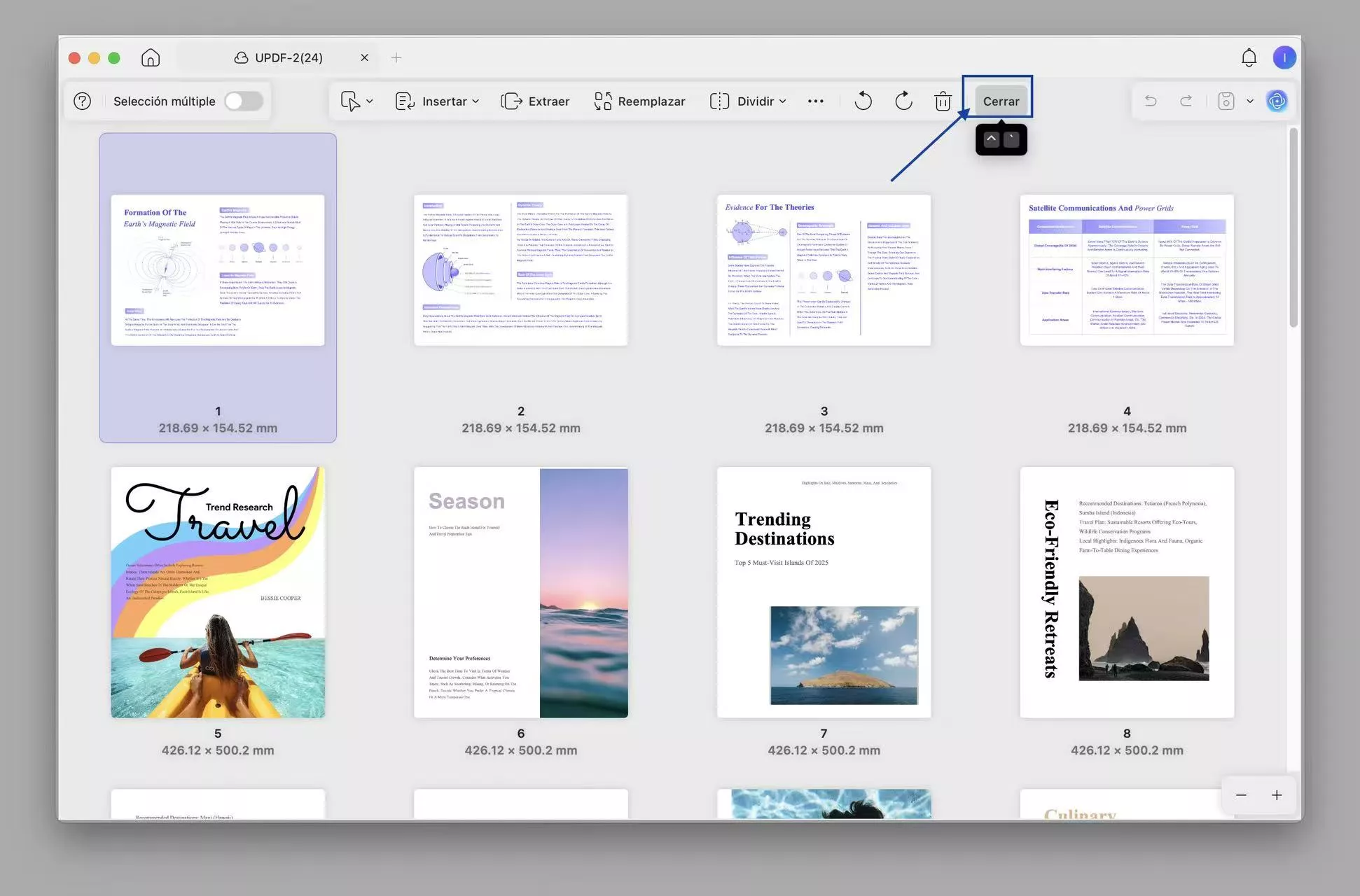Open the UPDF AI assistant icon
Image resolution: width=1360 pixels, height=896 pixels.
click(1277, 101)
